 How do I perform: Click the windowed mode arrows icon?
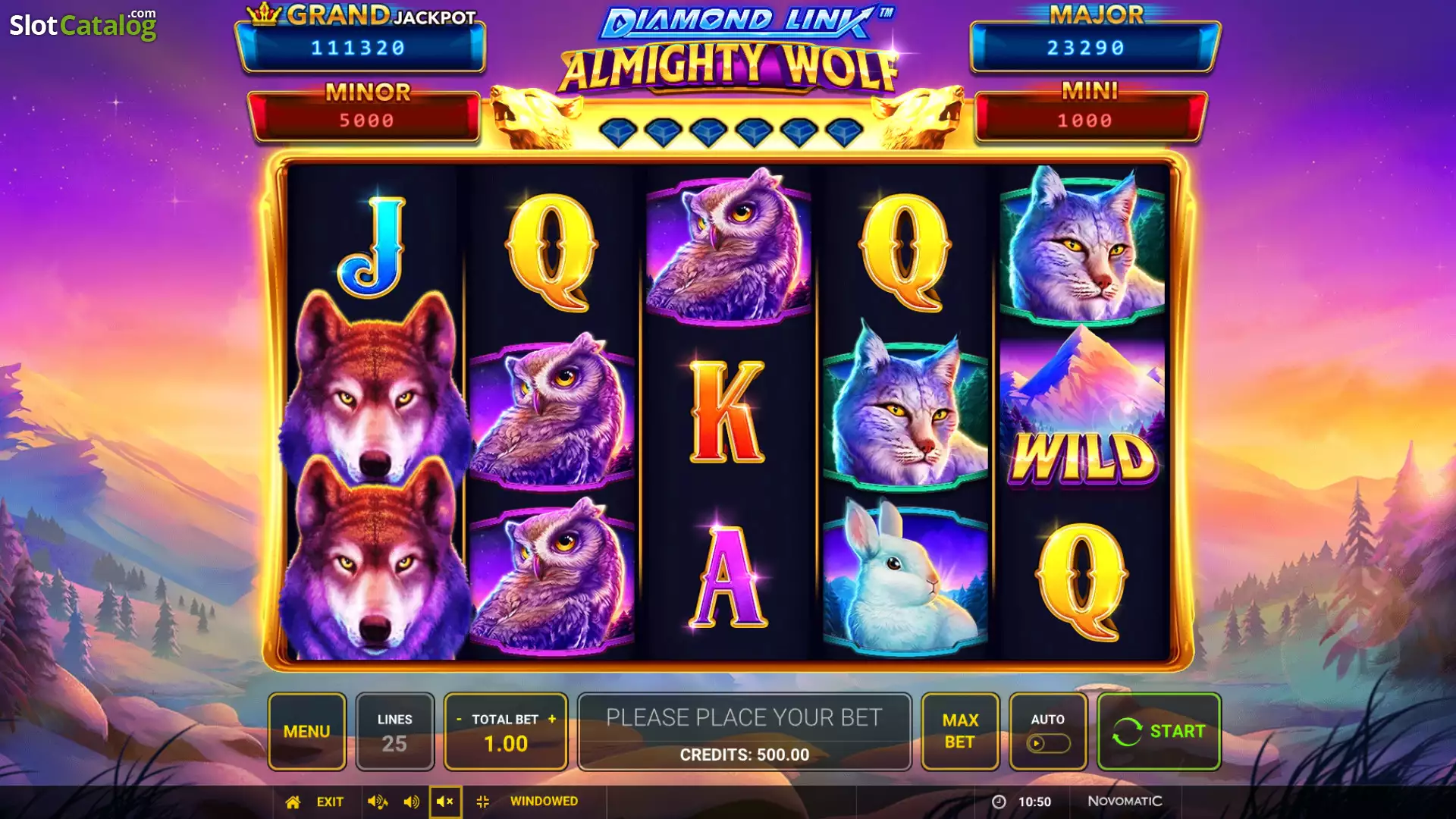[x=482, y=802]
